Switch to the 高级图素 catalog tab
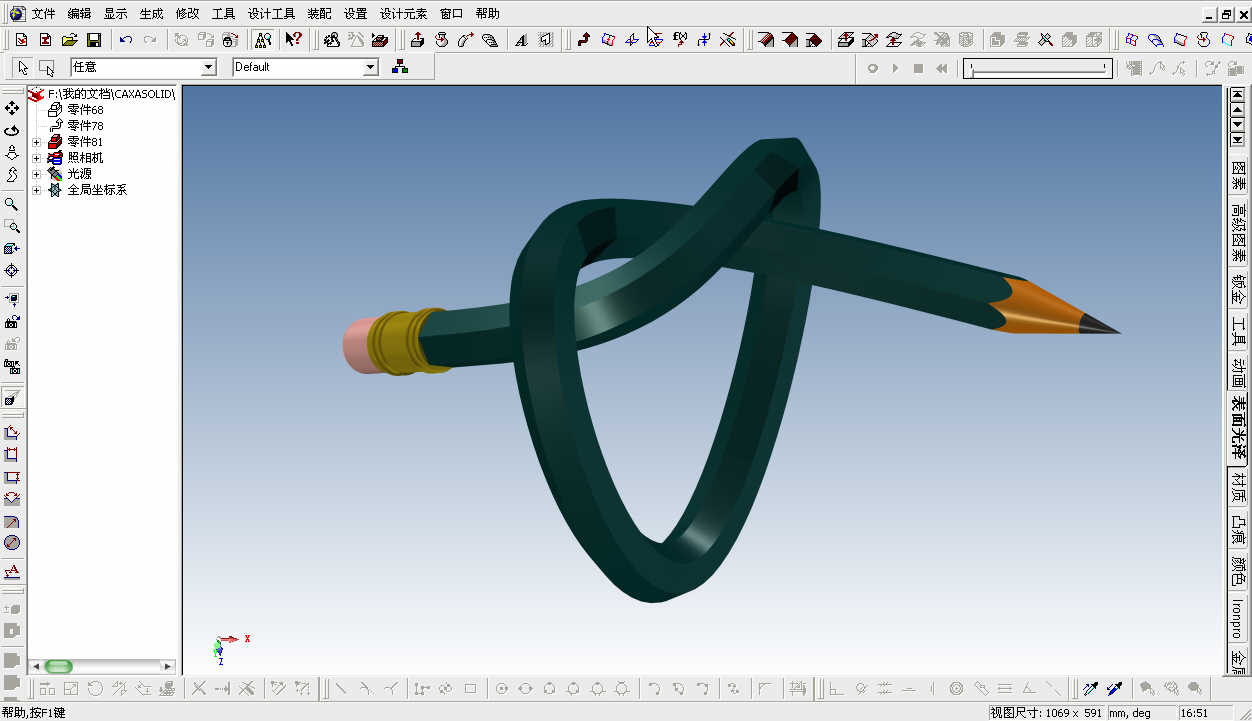Image resolution: width=1252 pixels, height=721 pixels. pos(1239,232)
